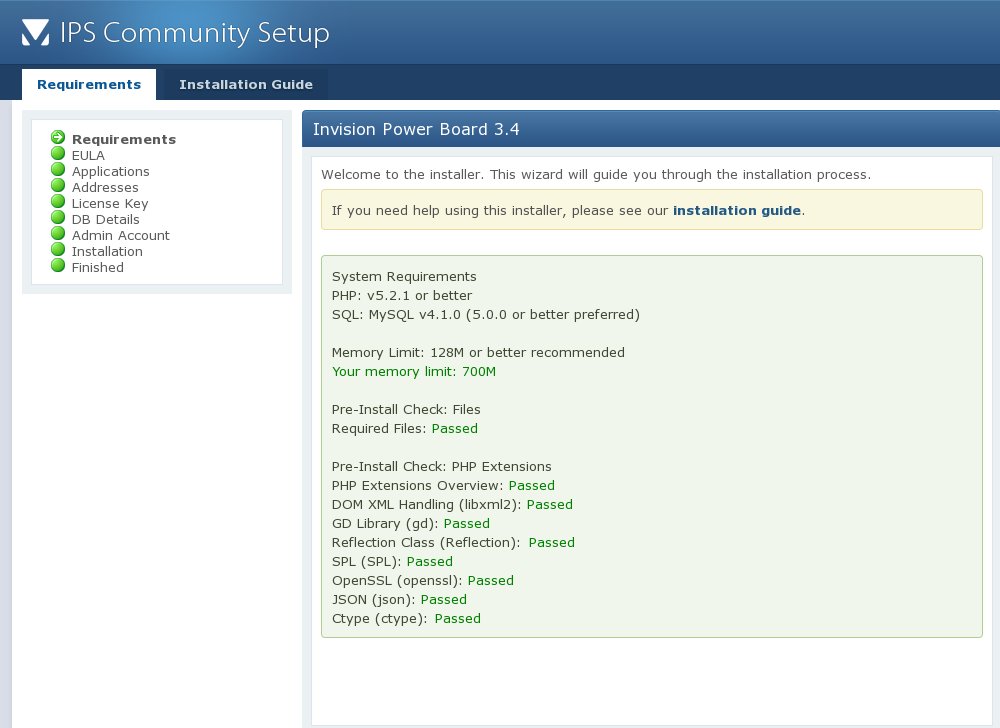Select the EULA step label
The height and width of the screenshot is (728, 1000).
88,156
